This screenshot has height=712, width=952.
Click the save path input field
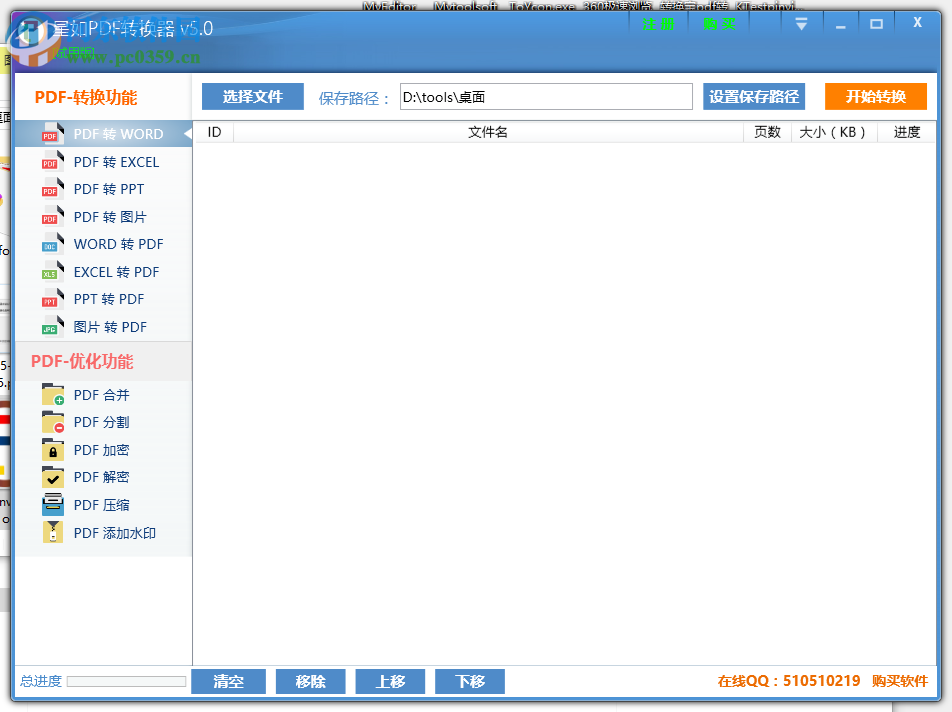point(546,97)
